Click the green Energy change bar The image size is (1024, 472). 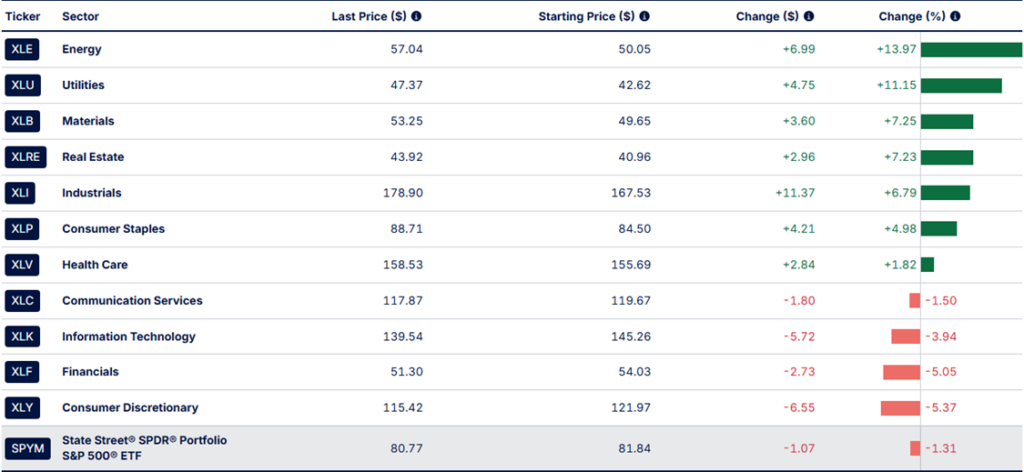click(x=970, y=49)
